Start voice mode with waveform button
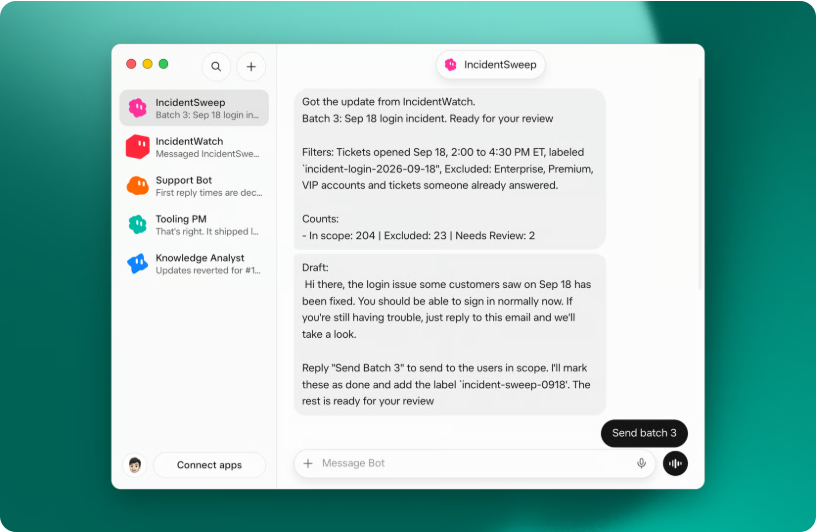Screen dimensions: 816x532 tap(675, 463)
